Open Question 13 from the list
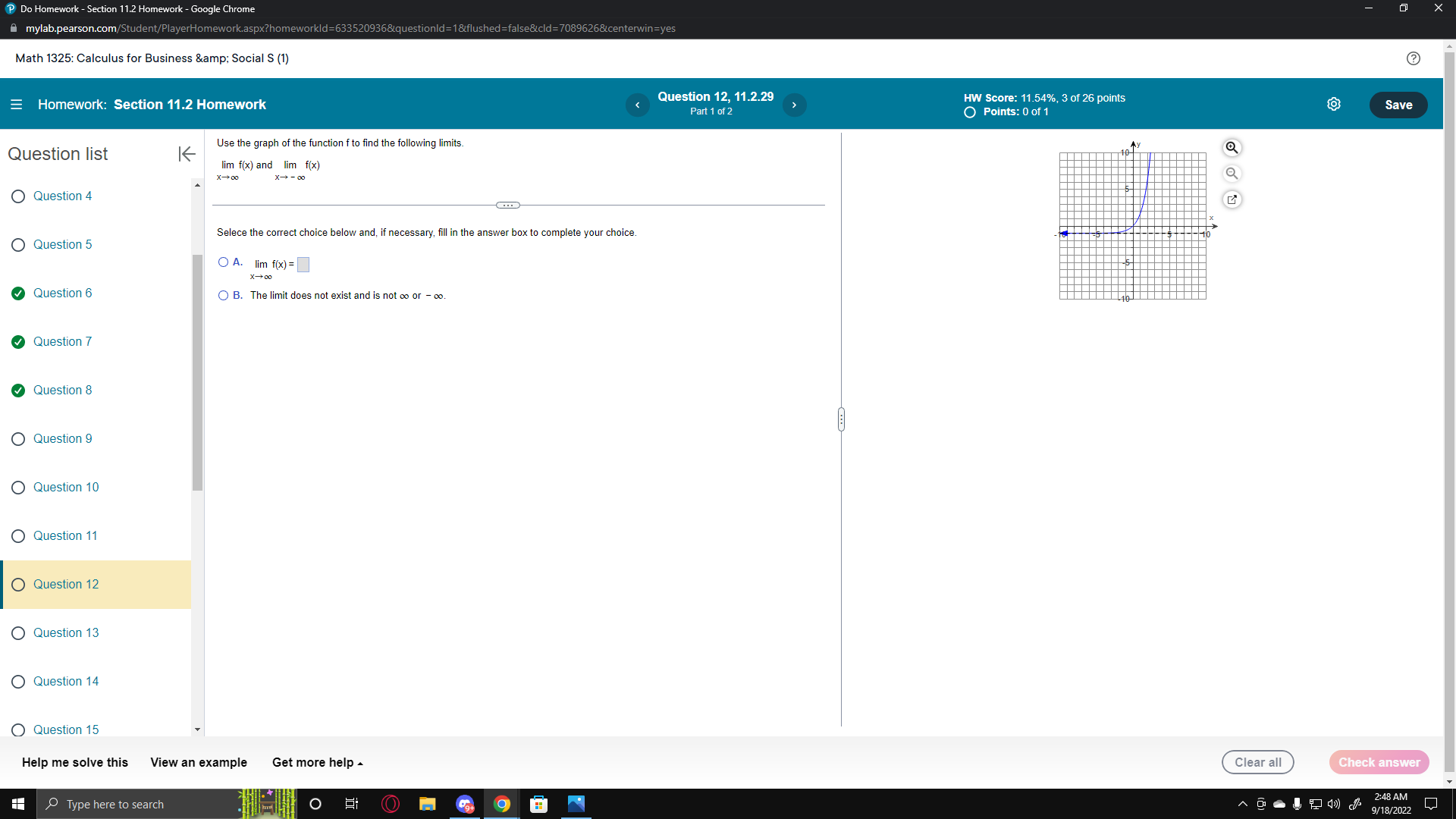This screenshot has width=1456, height=819. click(65, 633)
